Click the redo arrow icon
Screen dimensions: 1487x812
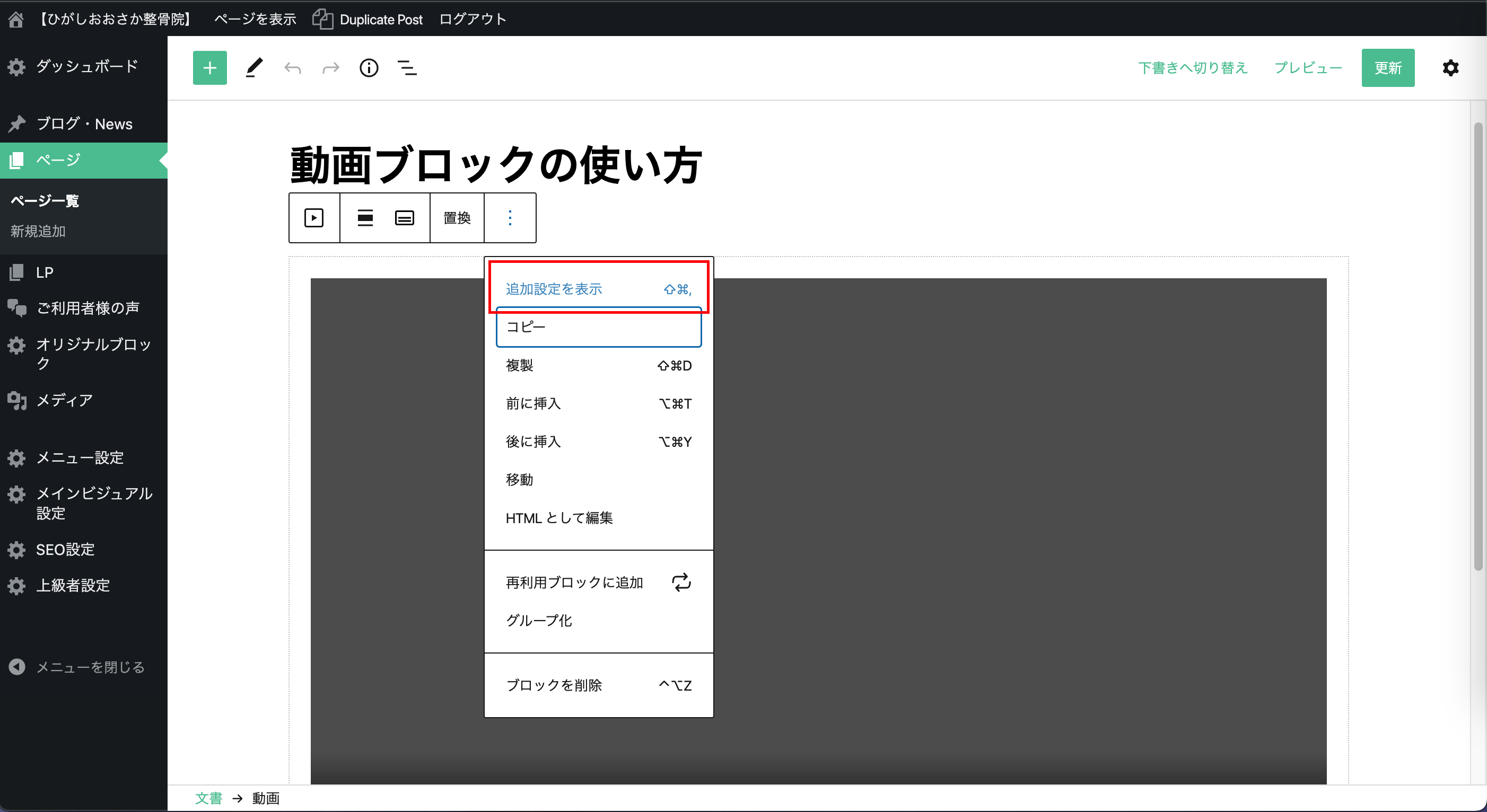(x=331, y=69)
